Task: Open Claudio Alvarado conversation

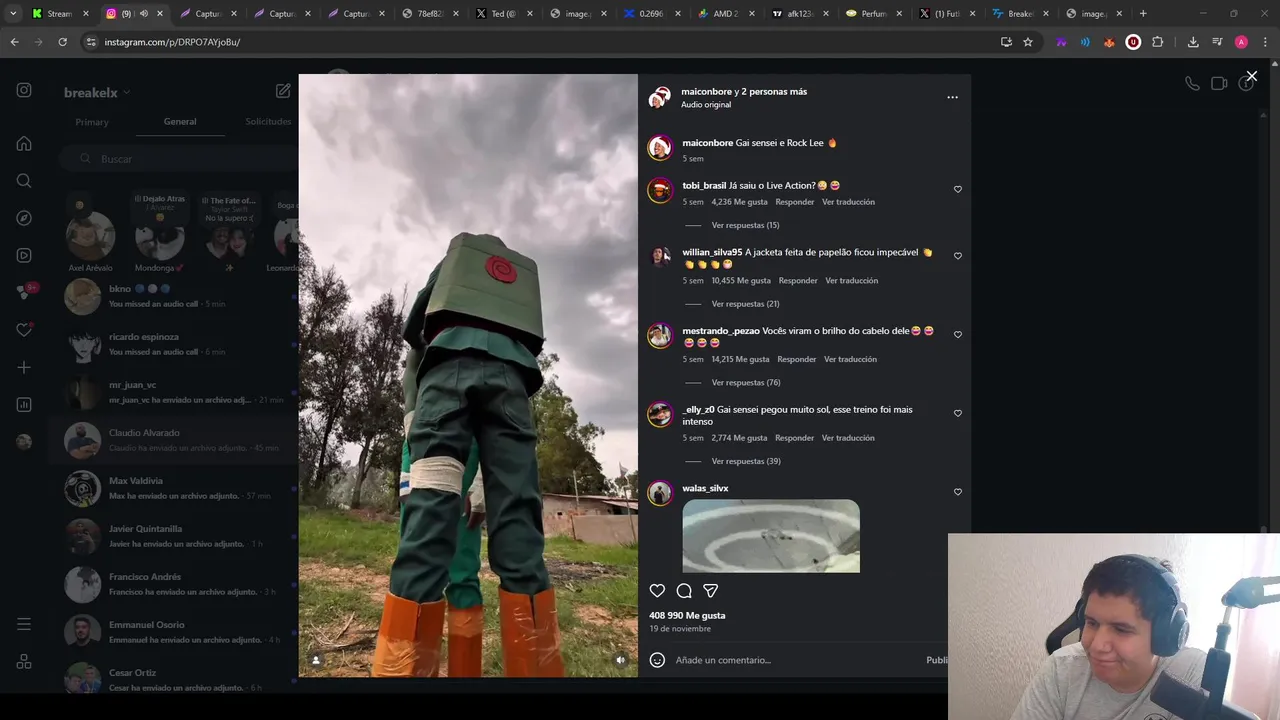Action: point(173,440)
